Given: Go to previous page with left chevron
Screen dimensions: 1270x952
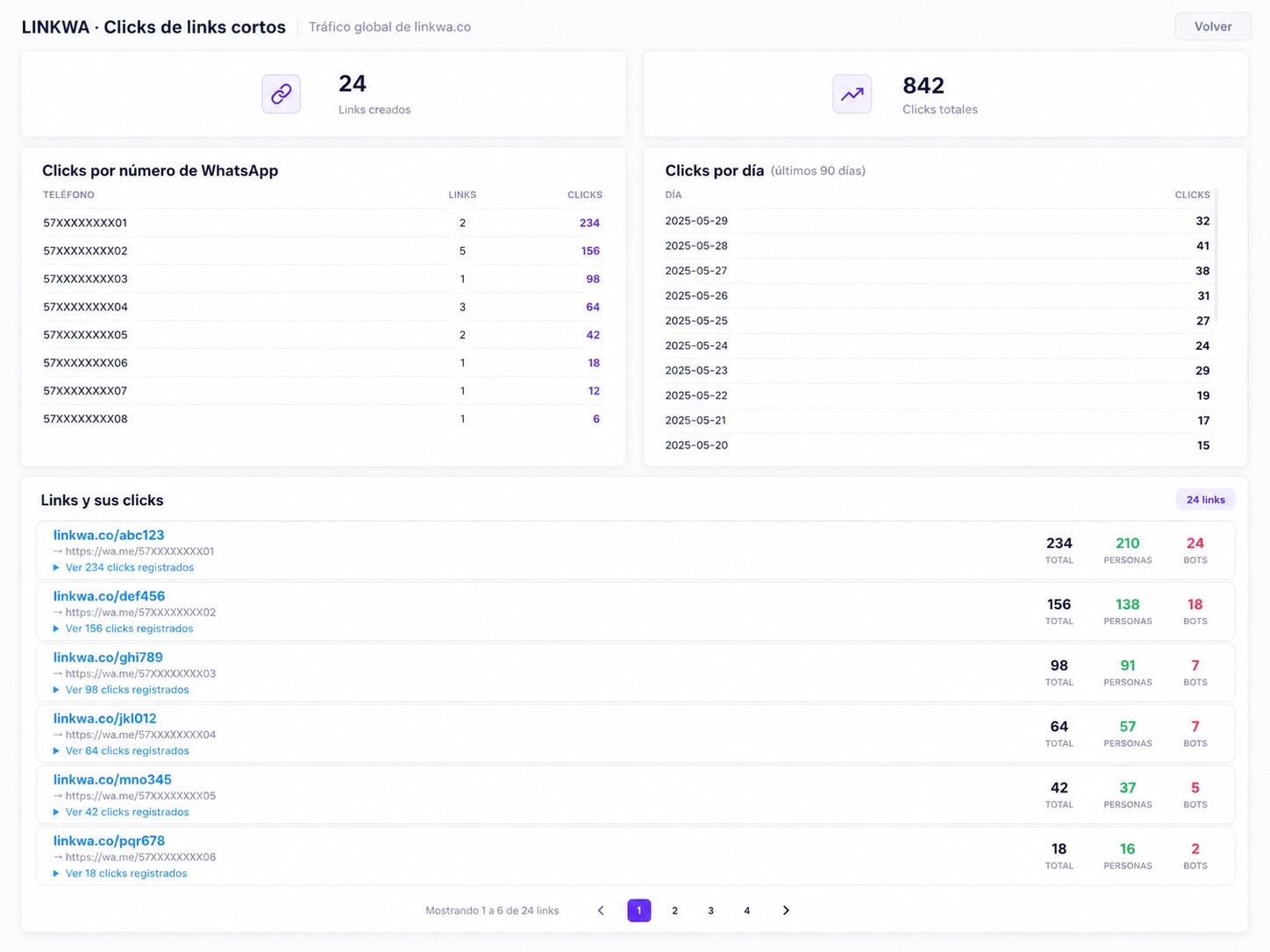Looking at the screenshot, I should click(x=601, y=911).
